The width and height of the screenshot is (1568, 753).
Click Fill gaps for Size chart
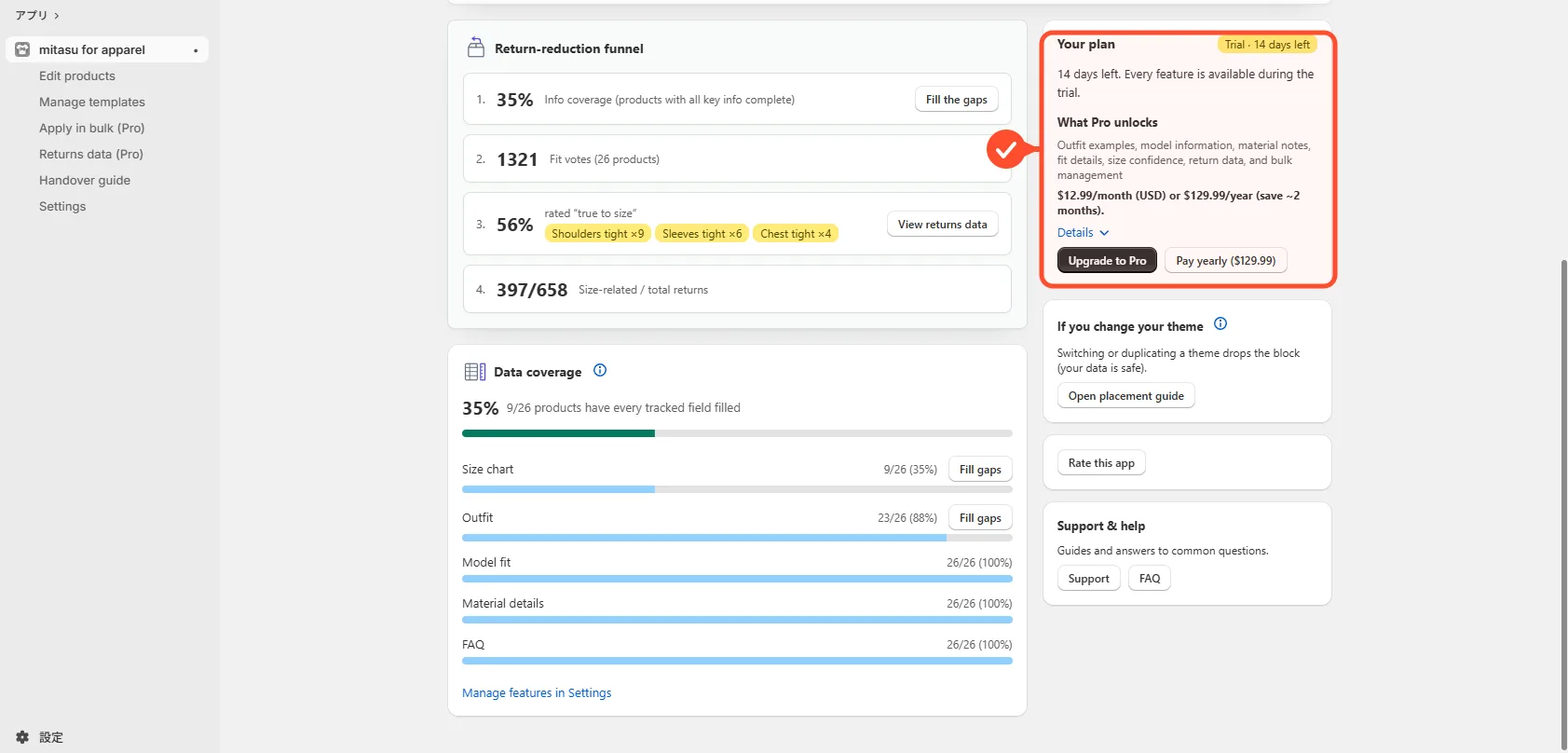(980, 470)
